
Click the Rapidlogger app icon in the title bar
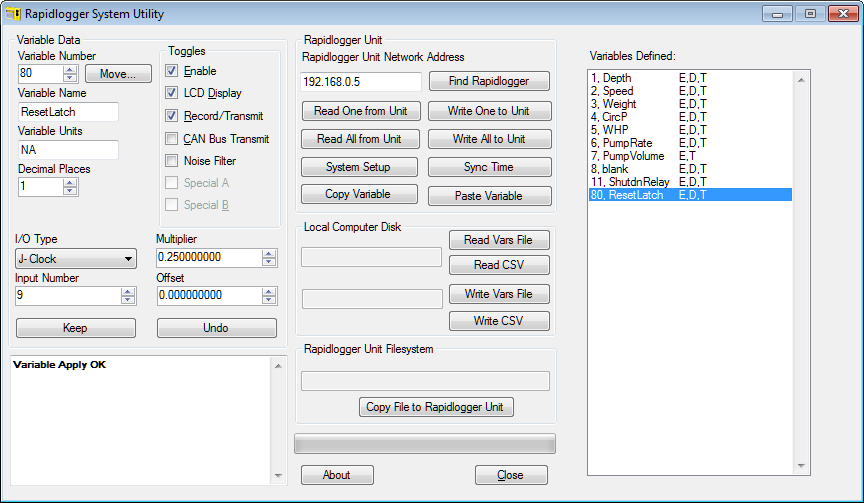pos(13,14)
